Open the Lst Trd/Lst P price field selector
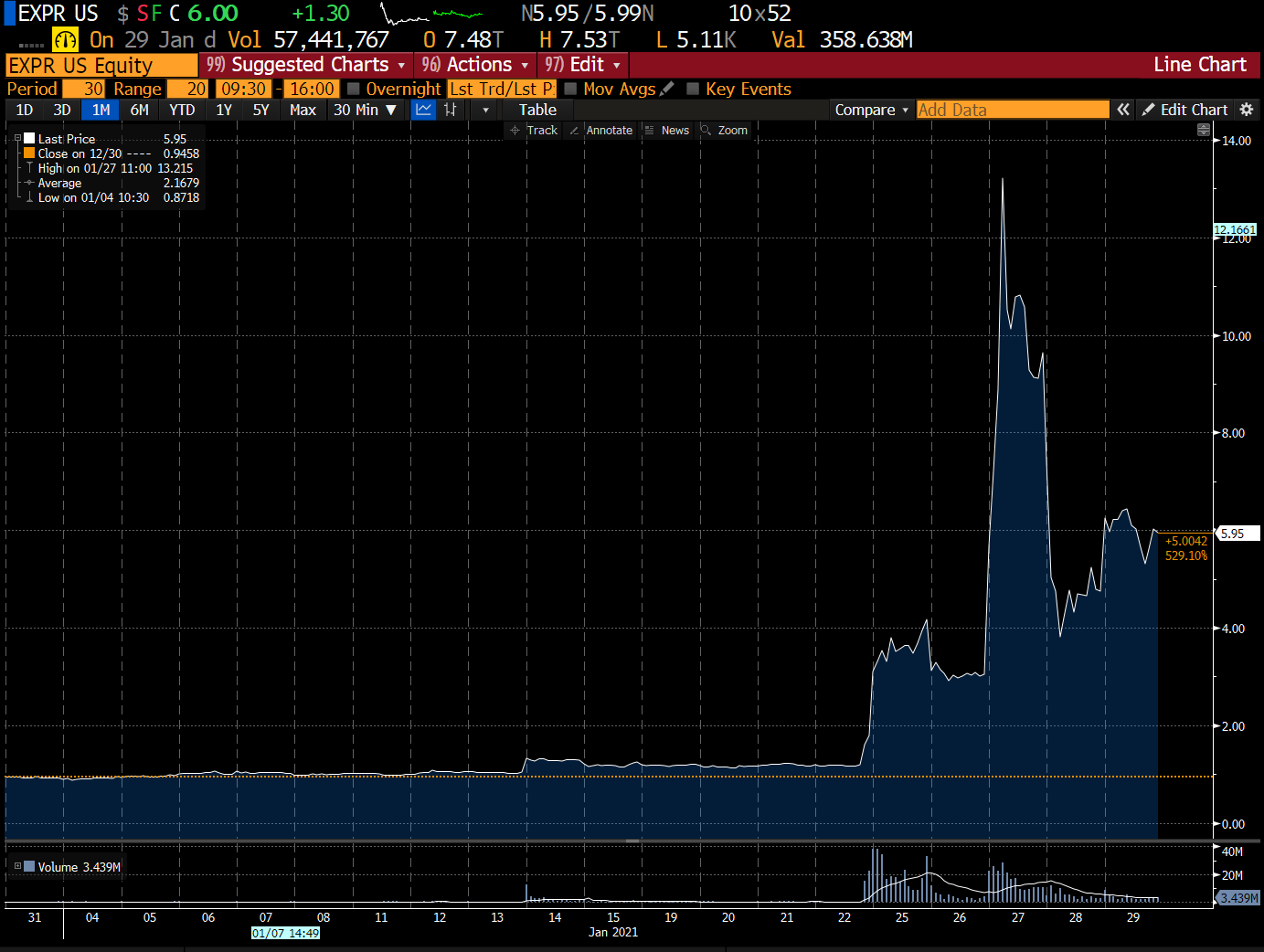The image size is (1264, 952). (x=502, y=89)
